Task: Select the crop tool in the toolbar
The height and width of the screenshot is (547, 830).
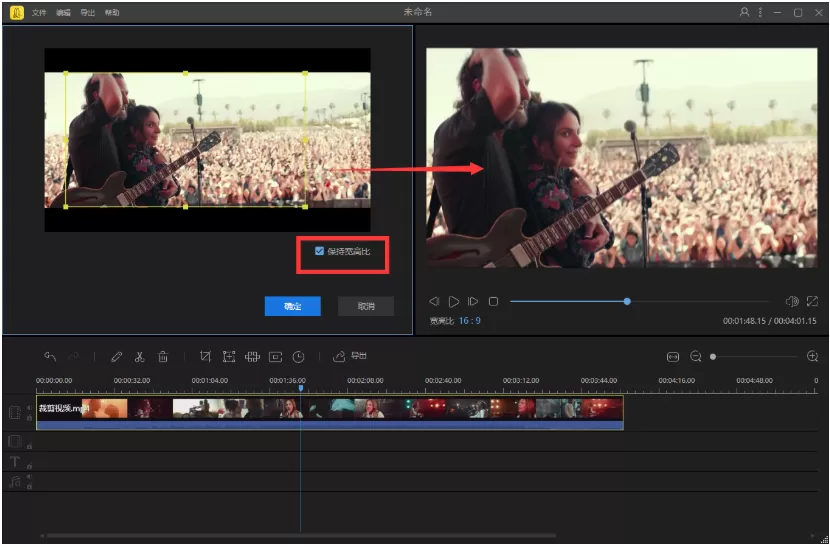Action: tap(205, 356)
